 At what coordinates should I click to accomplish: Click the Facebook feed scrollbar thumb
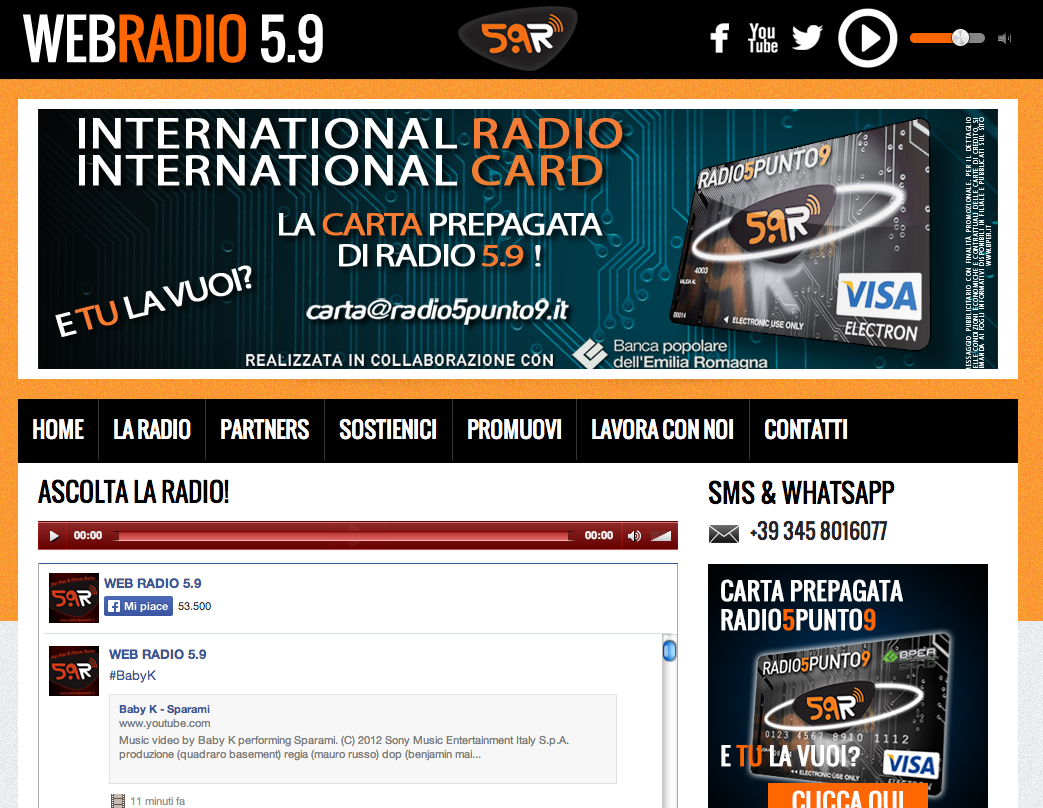click(669, 650)
